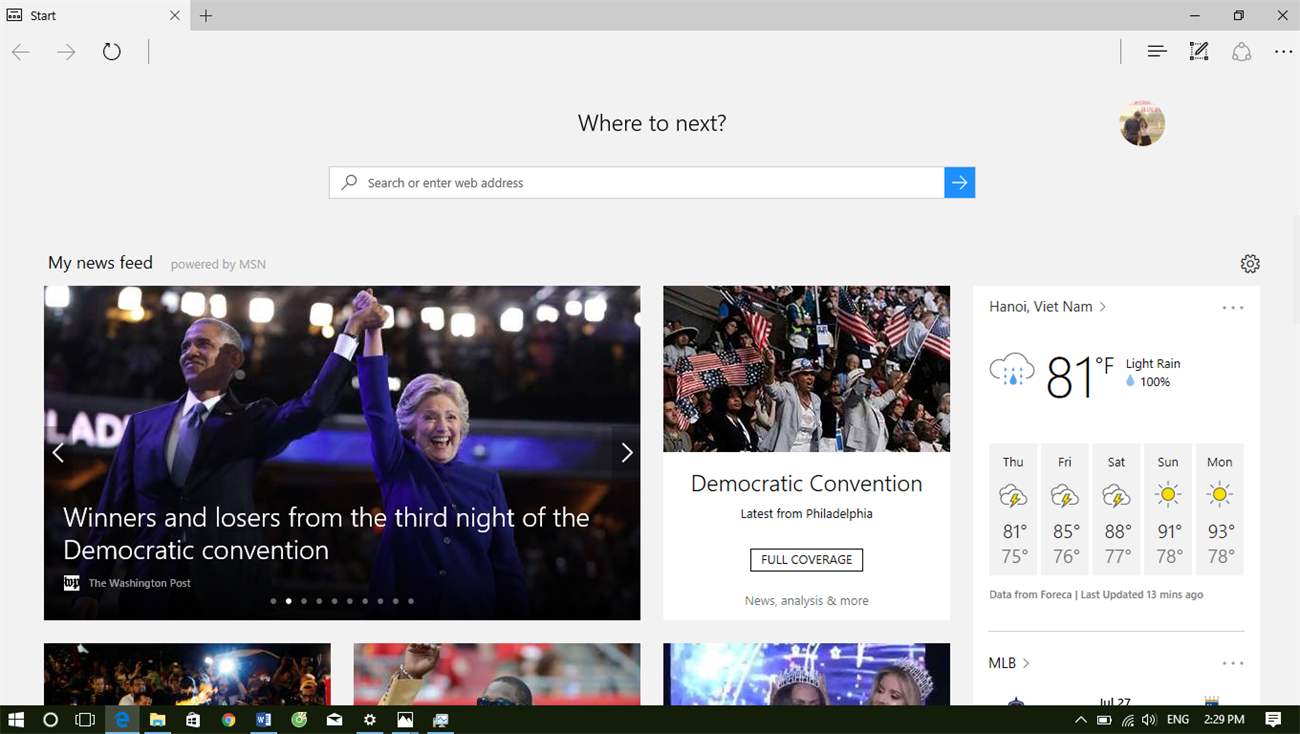1300x734 pixels.
Task: Open the MLB card options menu
Action: [1233, 664]
